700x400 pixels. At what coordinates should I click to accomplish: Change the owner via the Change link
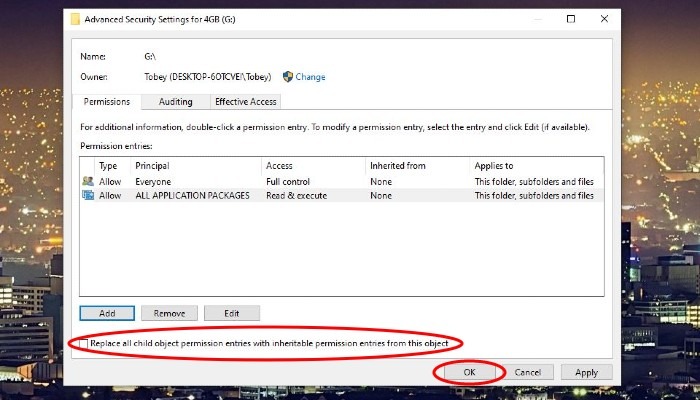click(310, 77)
